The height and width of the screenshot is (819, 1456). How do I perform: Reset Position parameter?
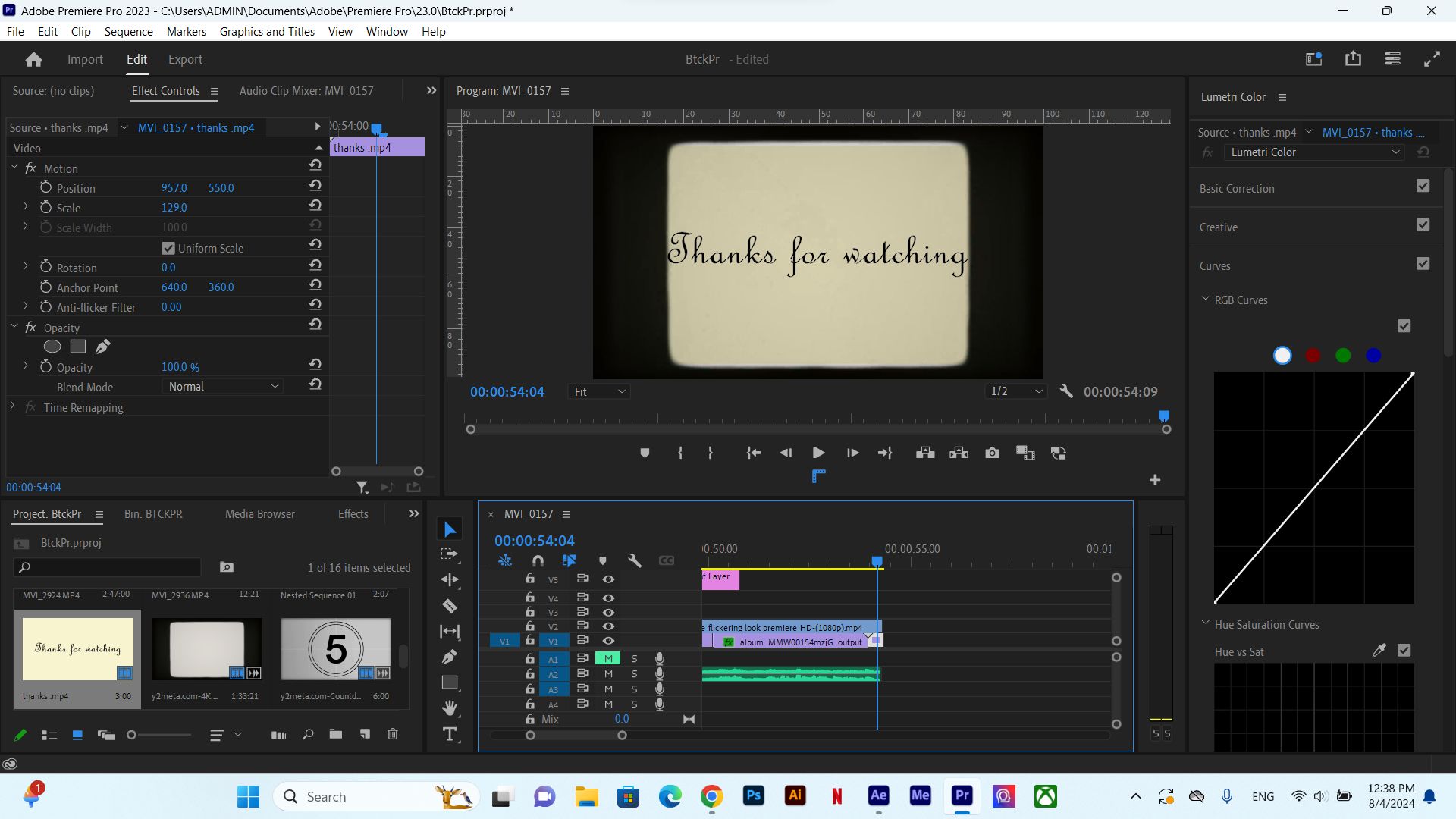pyautogui.click(x=315, y=186)
